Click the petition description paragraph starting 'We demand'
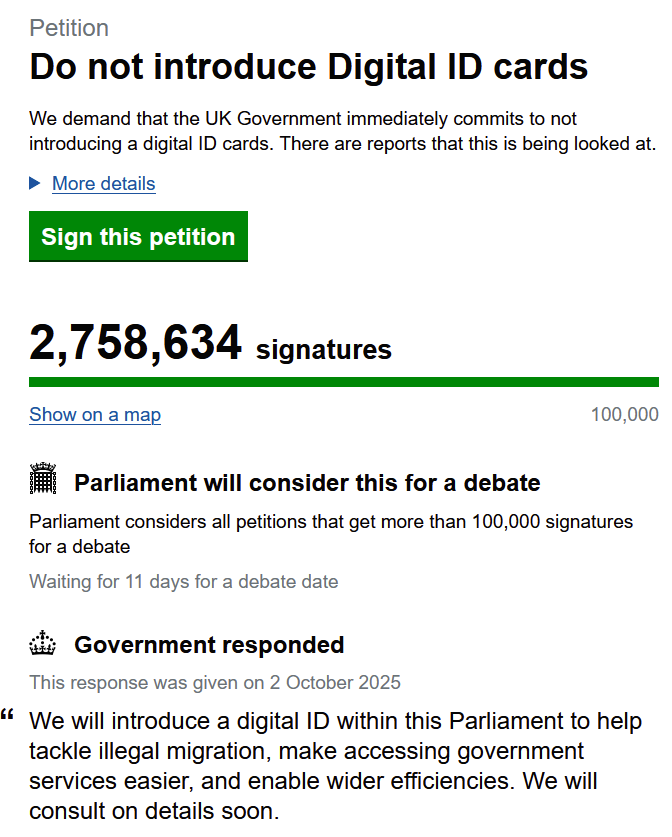The image size is (672, 837). point(342,131)
